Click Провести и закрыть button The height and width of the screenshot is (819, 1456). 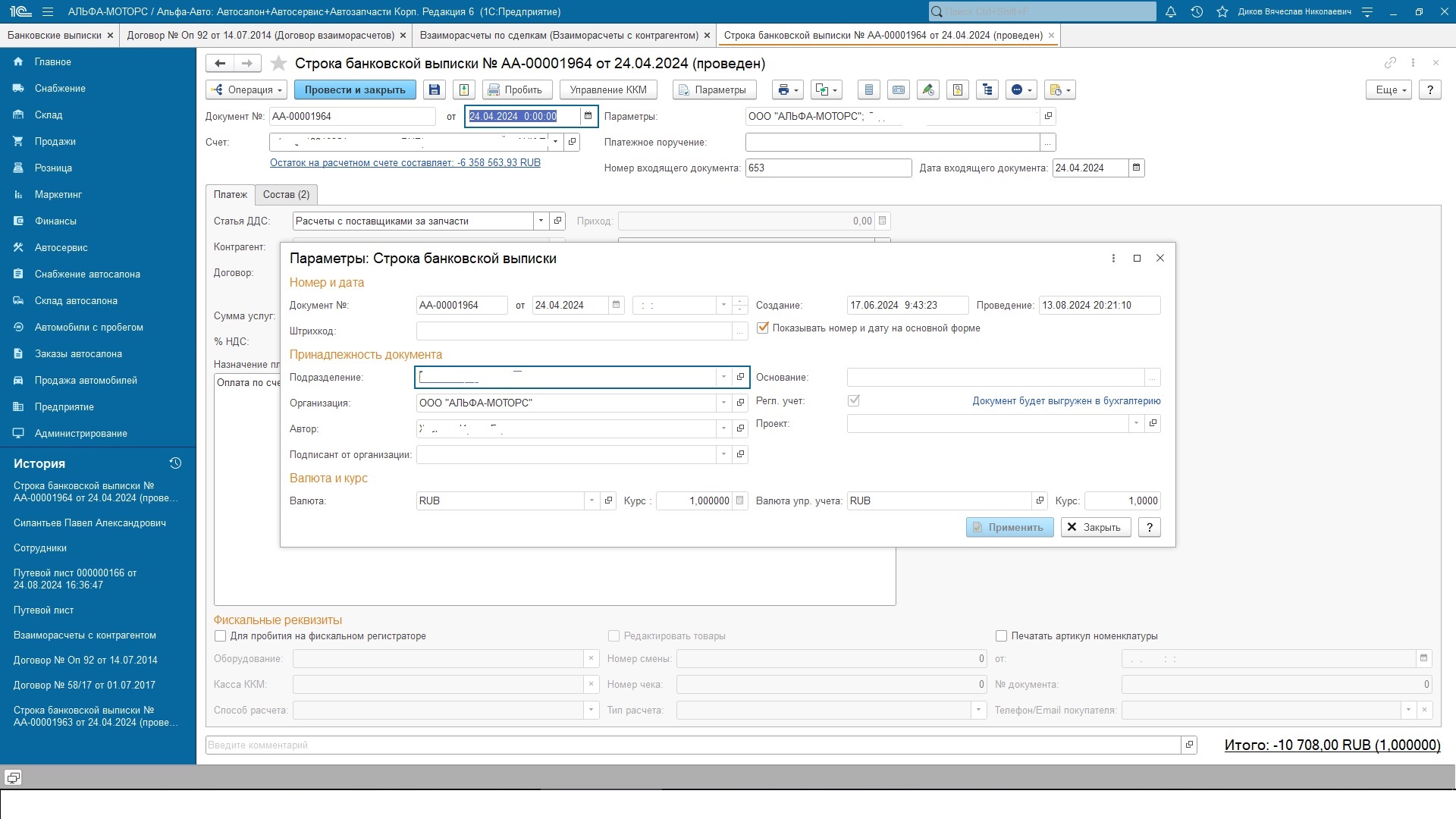(355, 89)
